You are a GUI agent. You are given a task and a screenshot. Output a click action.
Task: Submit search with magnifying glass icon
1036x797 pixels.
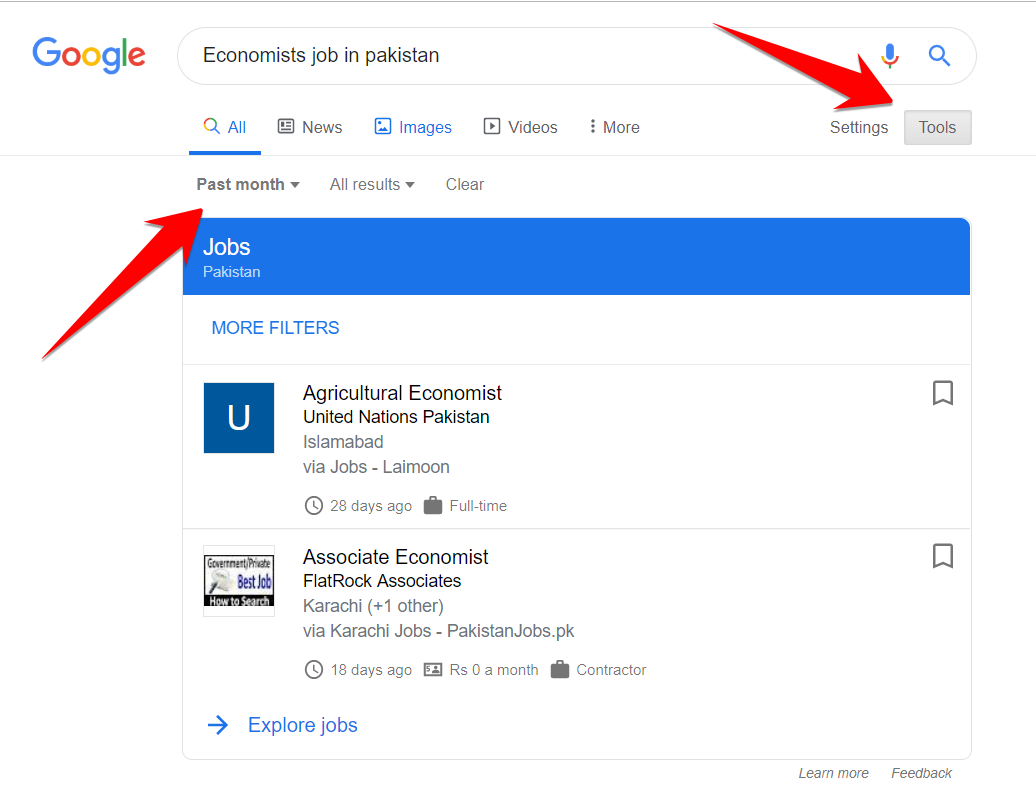939,56
